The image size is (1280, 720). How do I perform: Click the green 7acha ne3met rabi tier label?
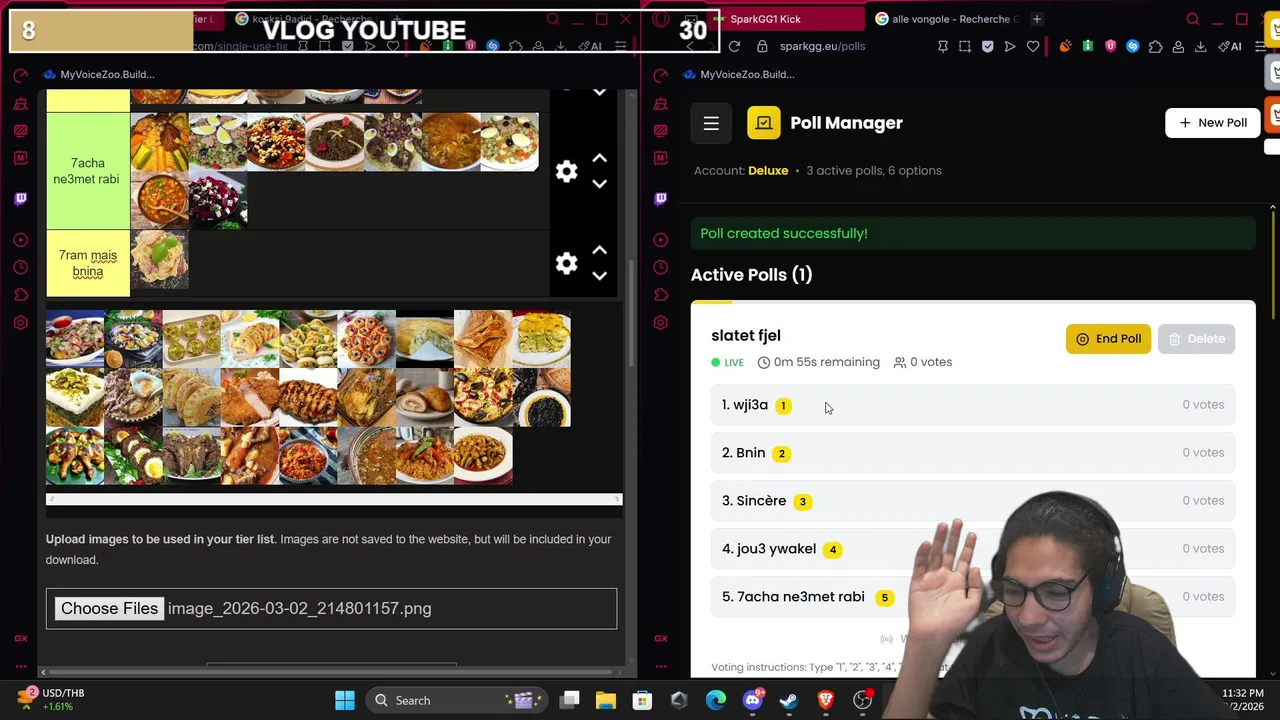[x=88, y=171]
